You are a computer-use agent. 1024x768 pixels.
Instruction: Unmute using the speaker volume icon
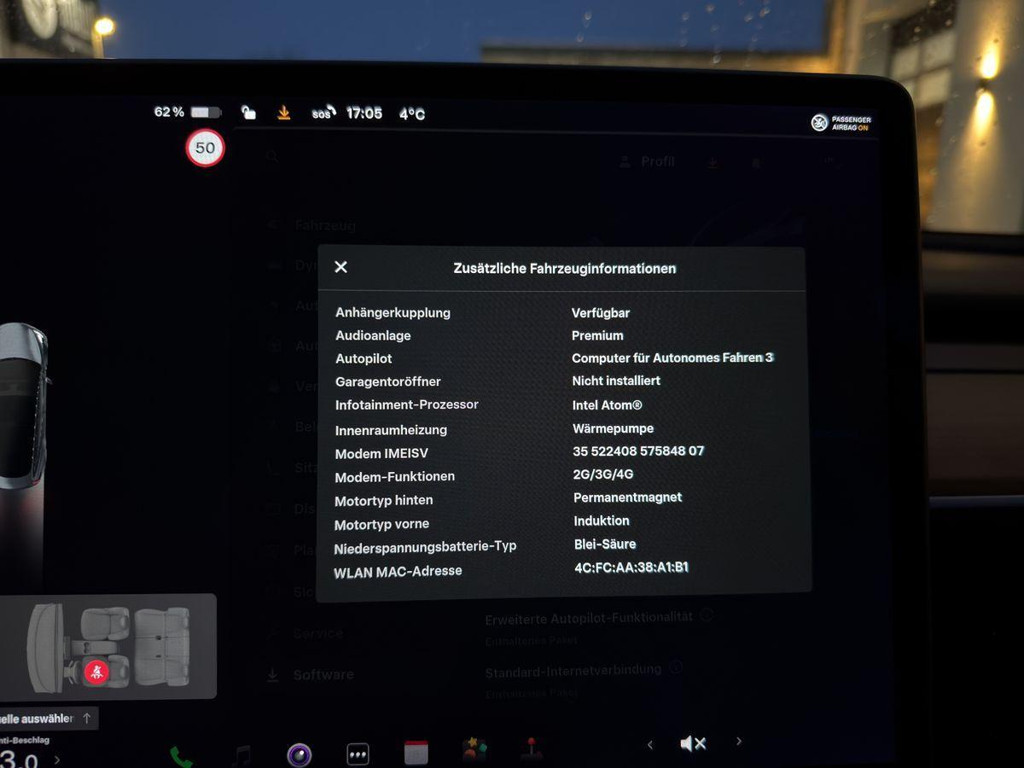[x=692, y=743]
